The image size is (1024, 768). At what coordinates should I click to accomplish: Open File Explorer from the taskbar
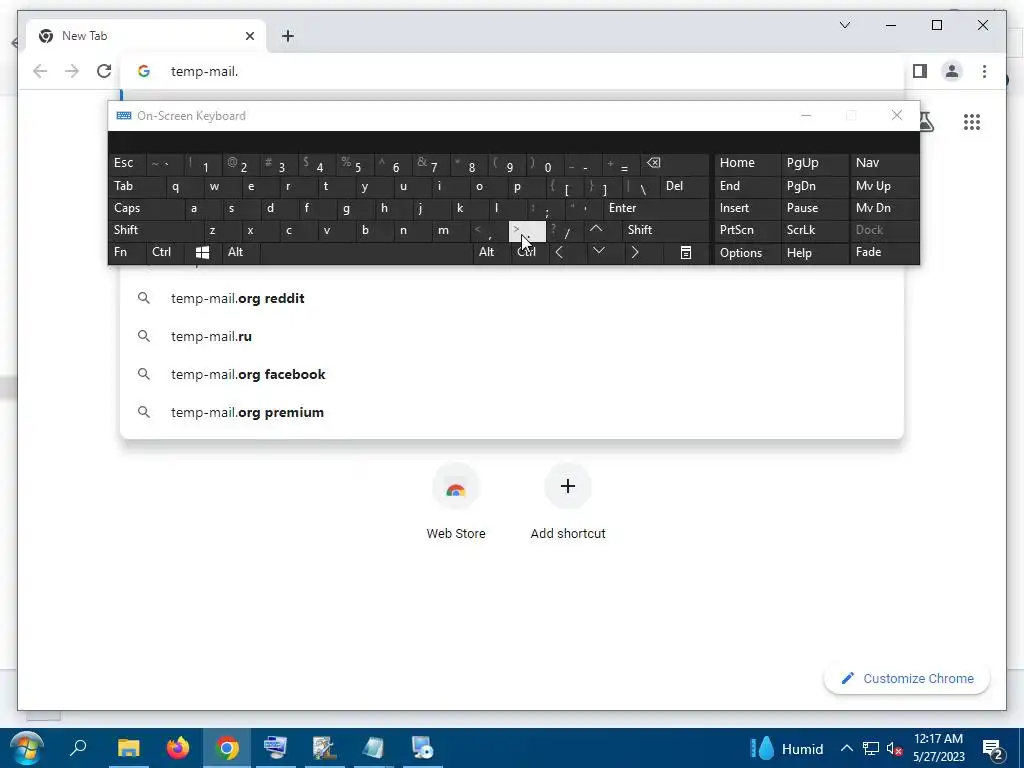(x=128, y=748)
